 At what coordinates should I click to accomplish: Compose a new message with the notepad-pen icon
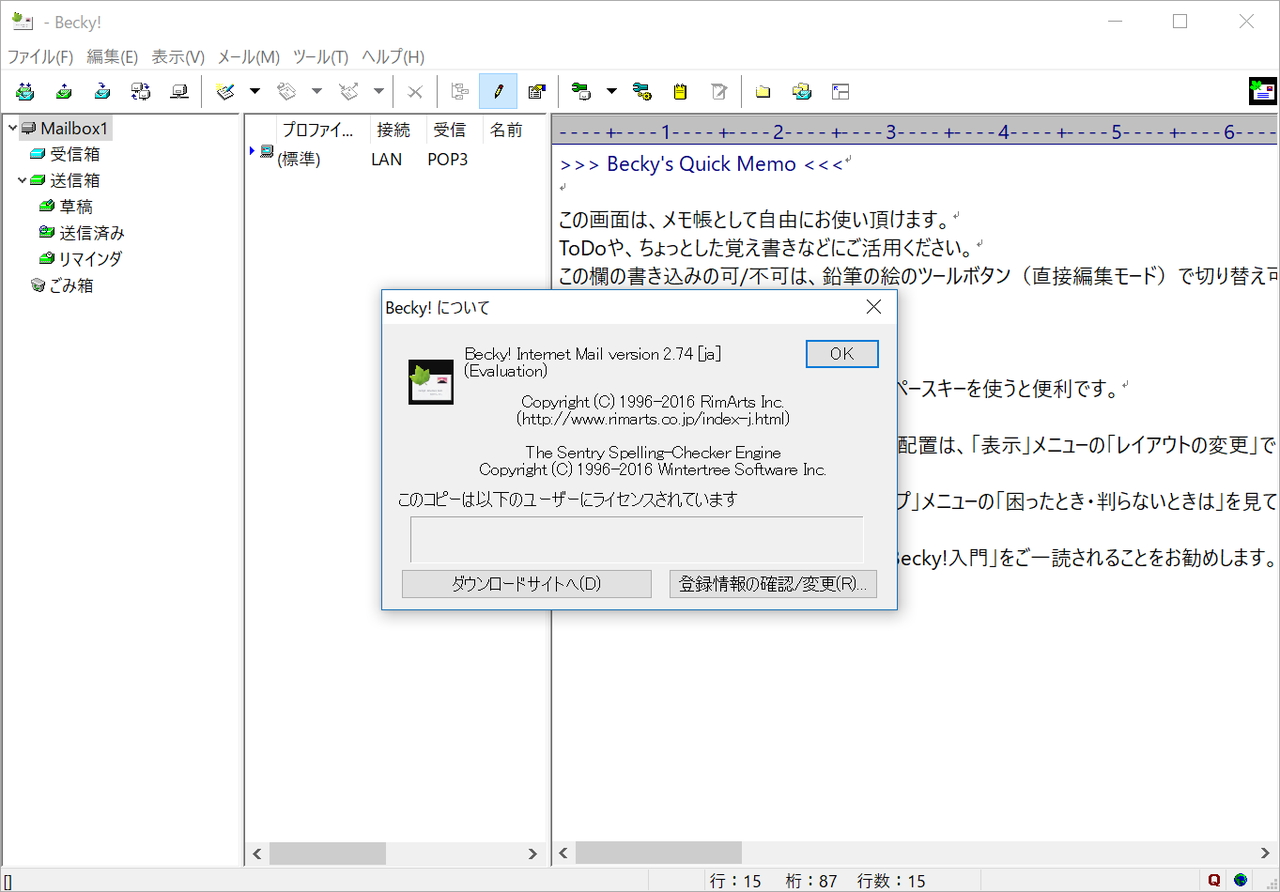click(x=226, y=92)
